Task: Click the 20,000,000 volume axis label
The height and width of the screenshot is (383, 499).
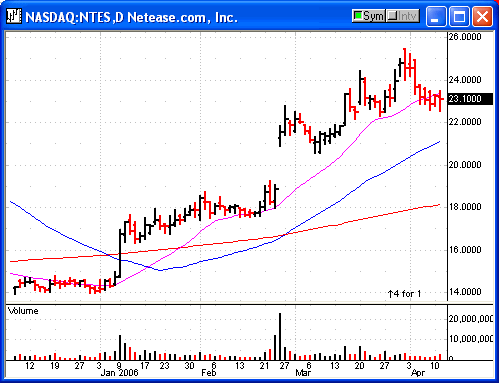Action: (x=470, y=319)
